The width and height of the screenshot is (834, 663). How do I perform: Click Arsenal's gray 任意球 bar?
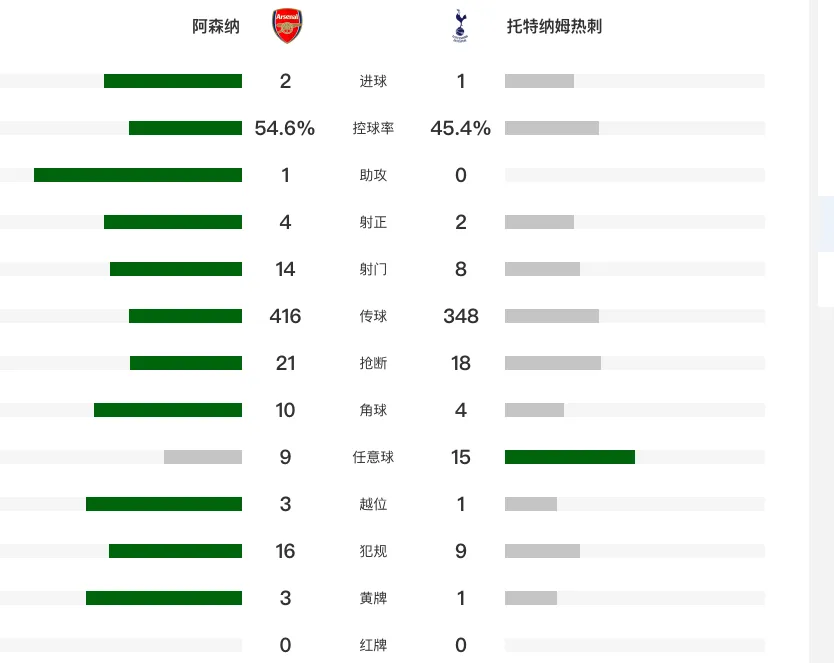[x=203, y=457]
